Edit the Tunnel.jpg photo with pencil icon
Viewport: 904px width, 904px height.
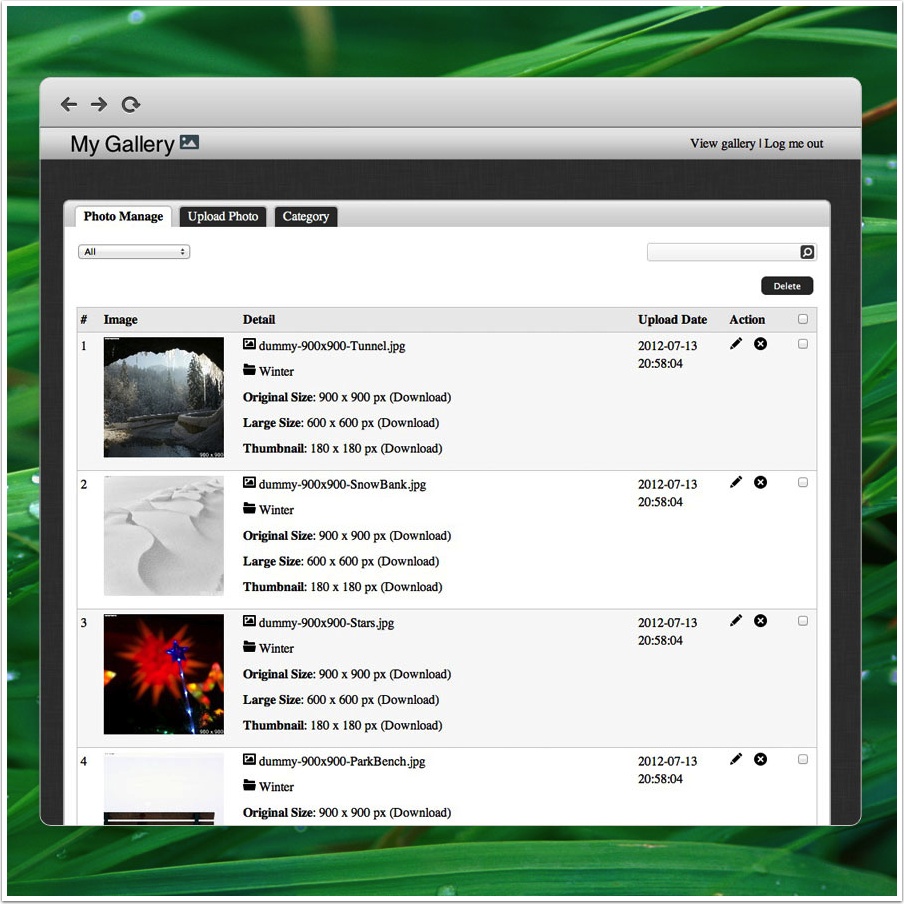click(x=736, y=344)
